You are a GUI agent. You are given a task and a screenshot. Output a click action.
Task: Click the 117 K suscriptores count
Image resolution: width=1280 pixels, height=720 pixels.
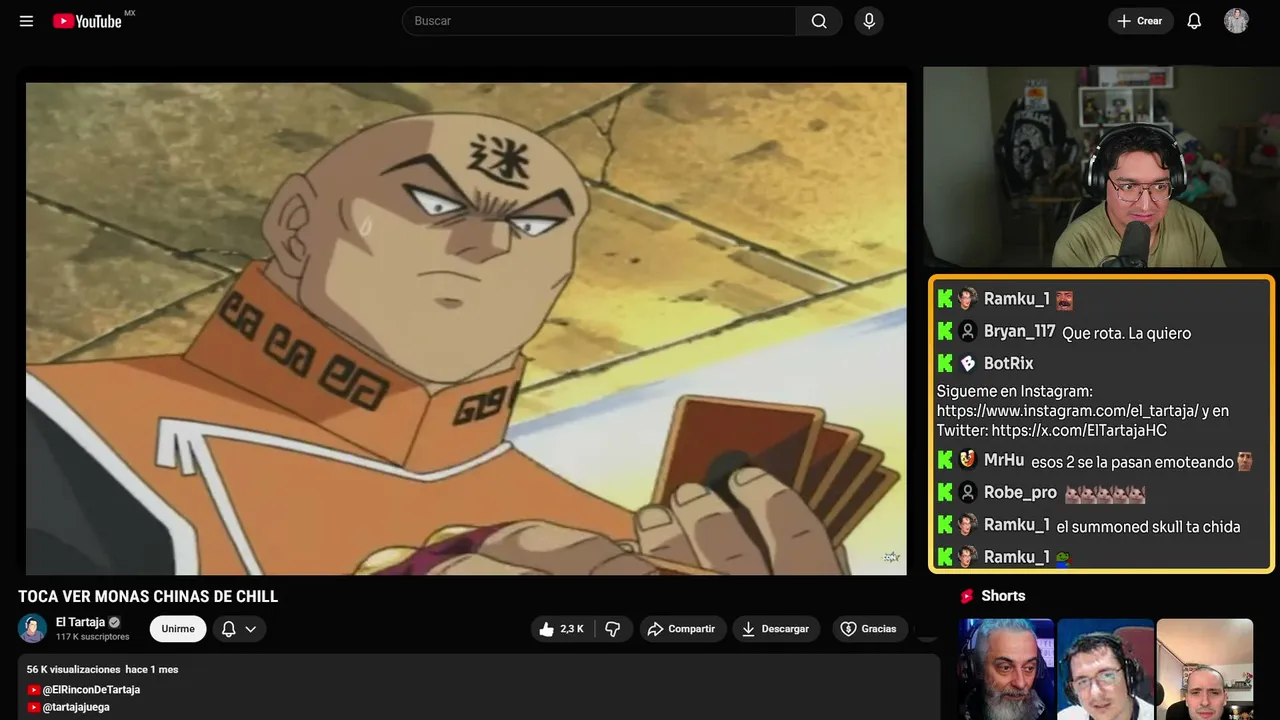click(93, 637)
